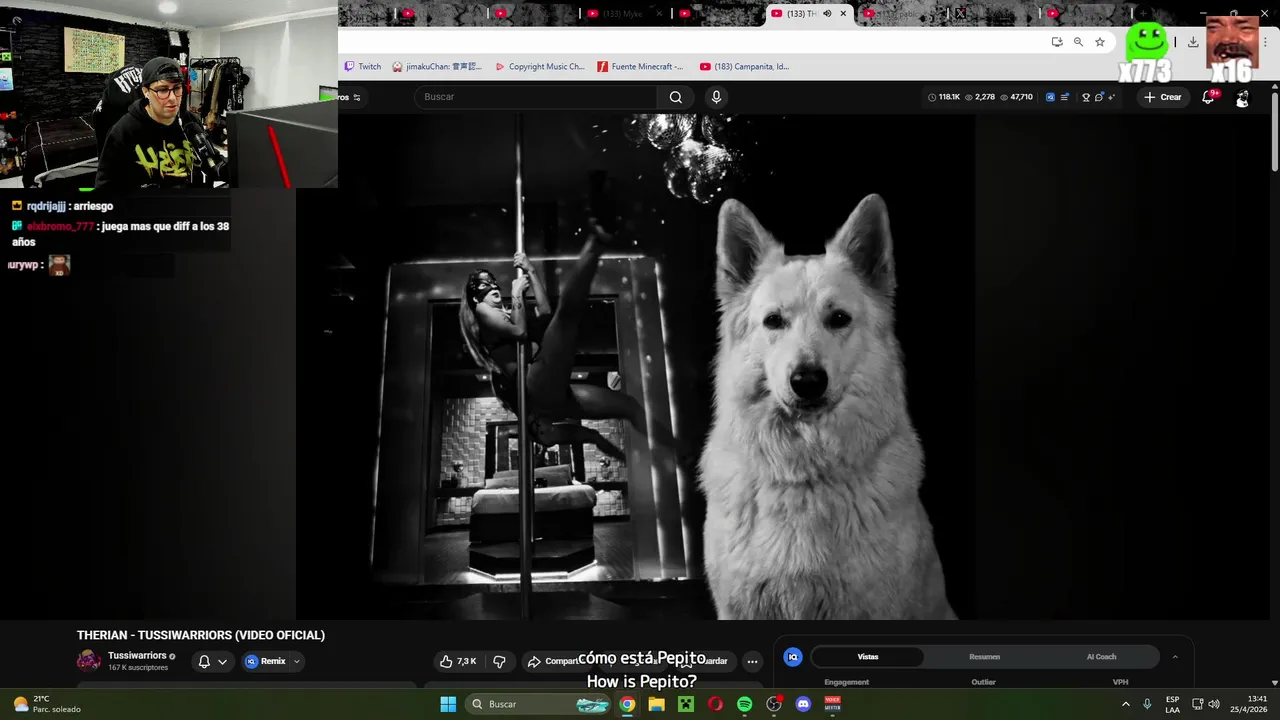Open the Copyright Music Ch... bookmark
This screenshot has width=1280, height=720.
[x=540, y=67]
